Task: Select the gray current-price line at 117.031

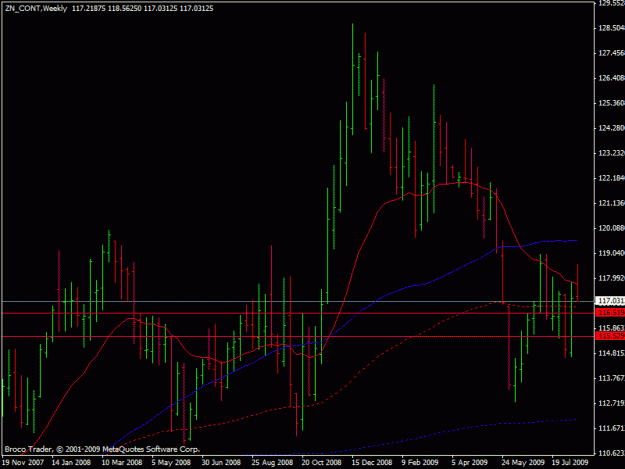Action: [297, 301]
